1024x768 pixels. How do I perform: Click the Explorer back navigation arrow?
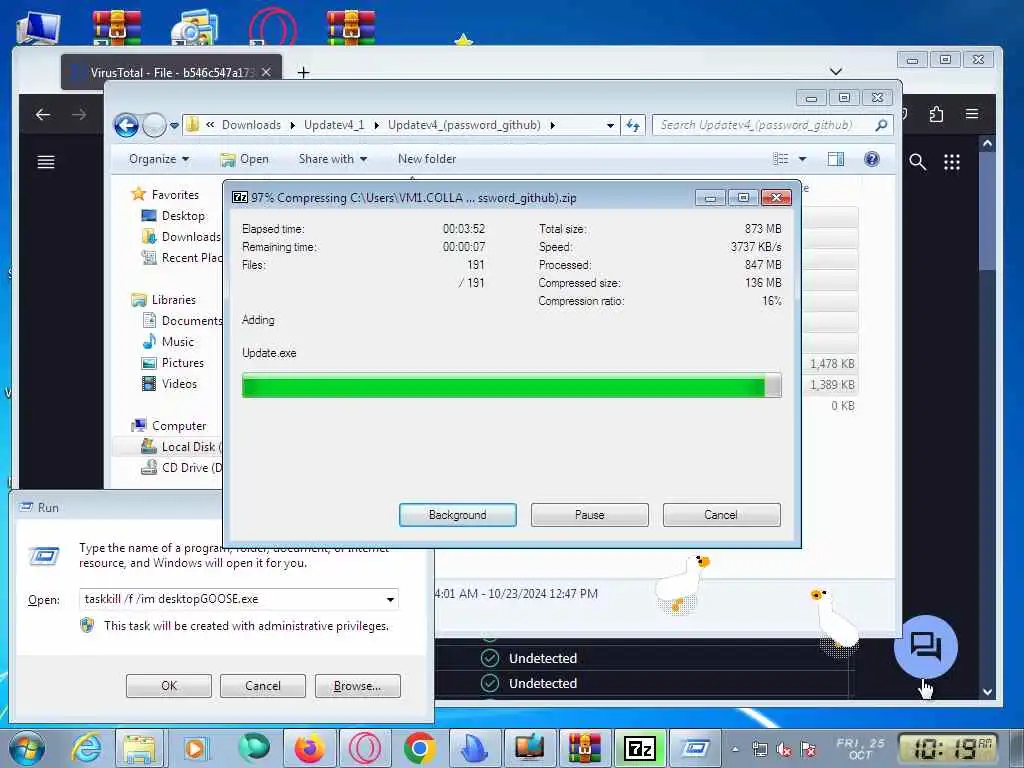(126, 125)
